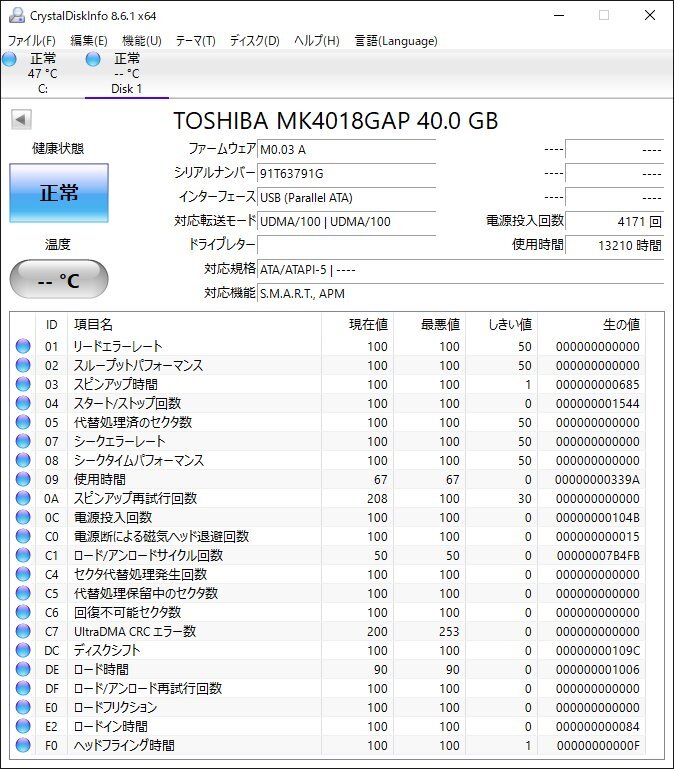Screen dimensions: 674x769
Task: Click the blue 正常 health status button
Action: pos(59,193)
